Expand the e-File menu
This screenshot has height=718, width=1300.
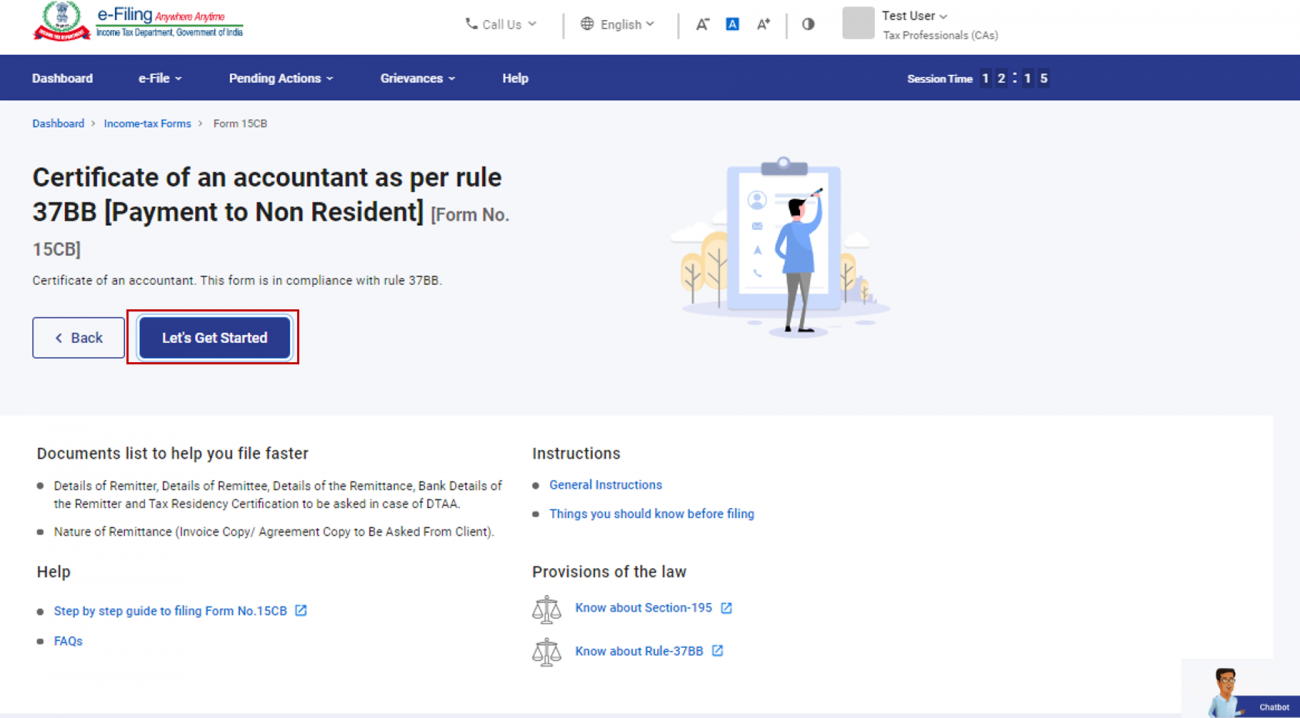[159, 77]
